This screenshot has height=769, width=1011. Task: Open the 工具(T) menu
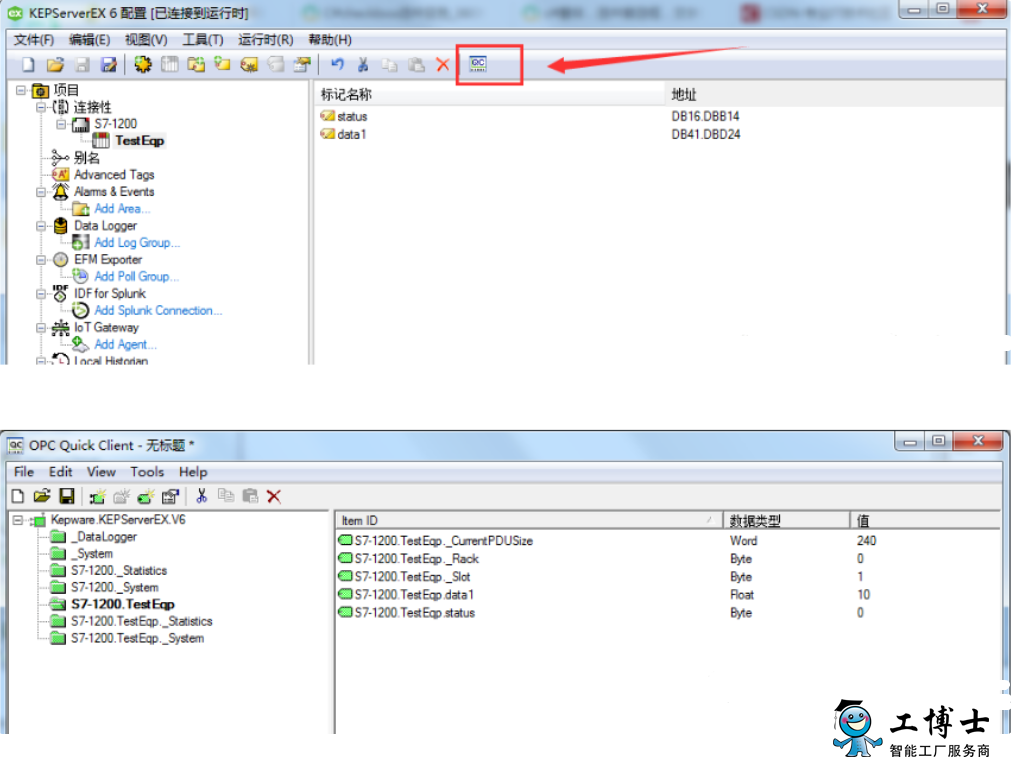pos(203,40)
